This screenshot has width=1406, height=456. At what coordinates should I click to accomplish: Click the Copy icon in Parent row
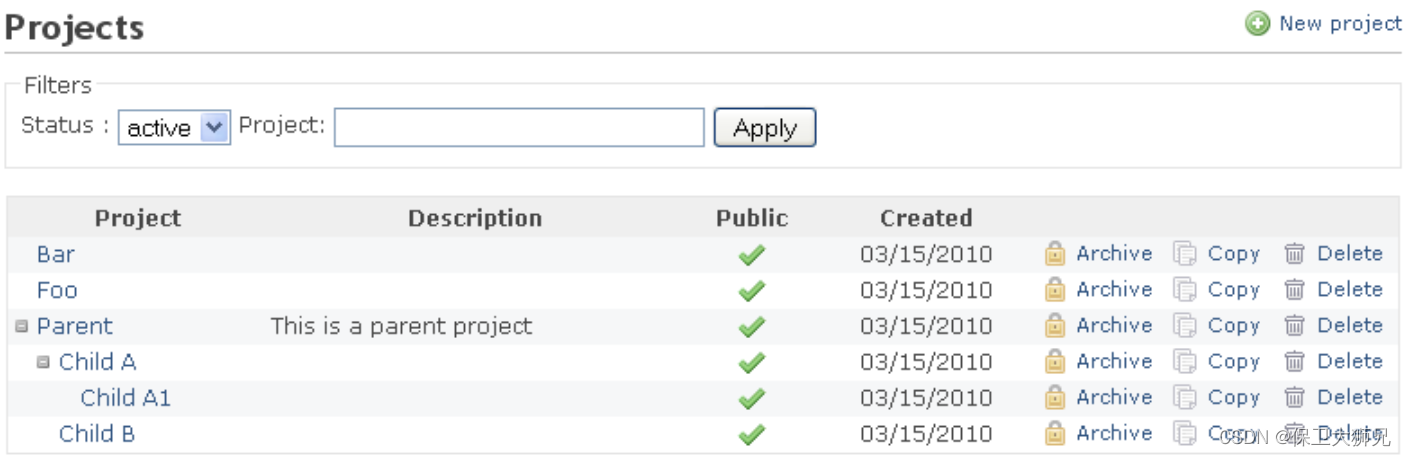point(1185,326)
